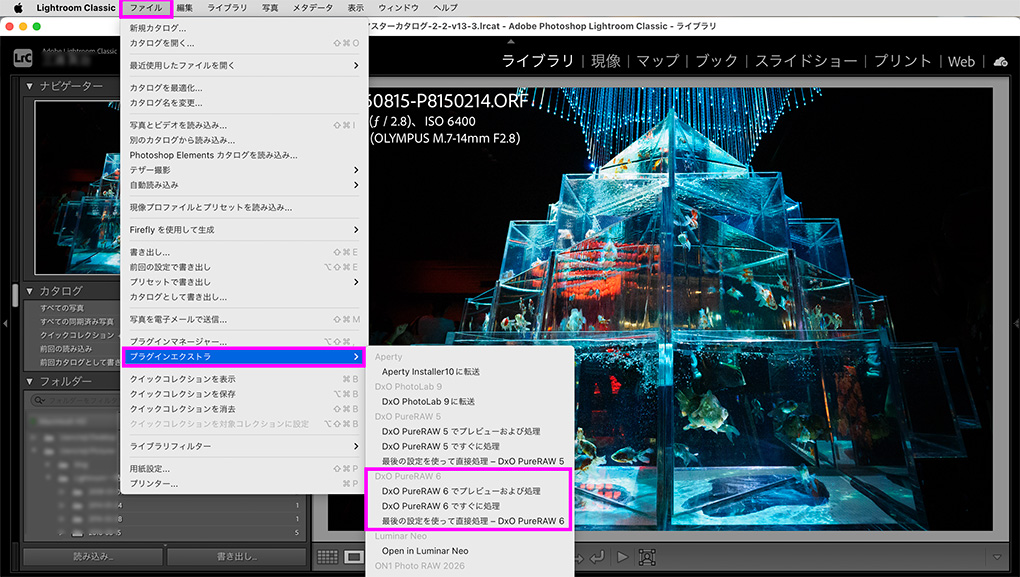Collapse the ナビゲーター panel
The width and height of the screenshot is (1020, 577).
pos(30,86)
